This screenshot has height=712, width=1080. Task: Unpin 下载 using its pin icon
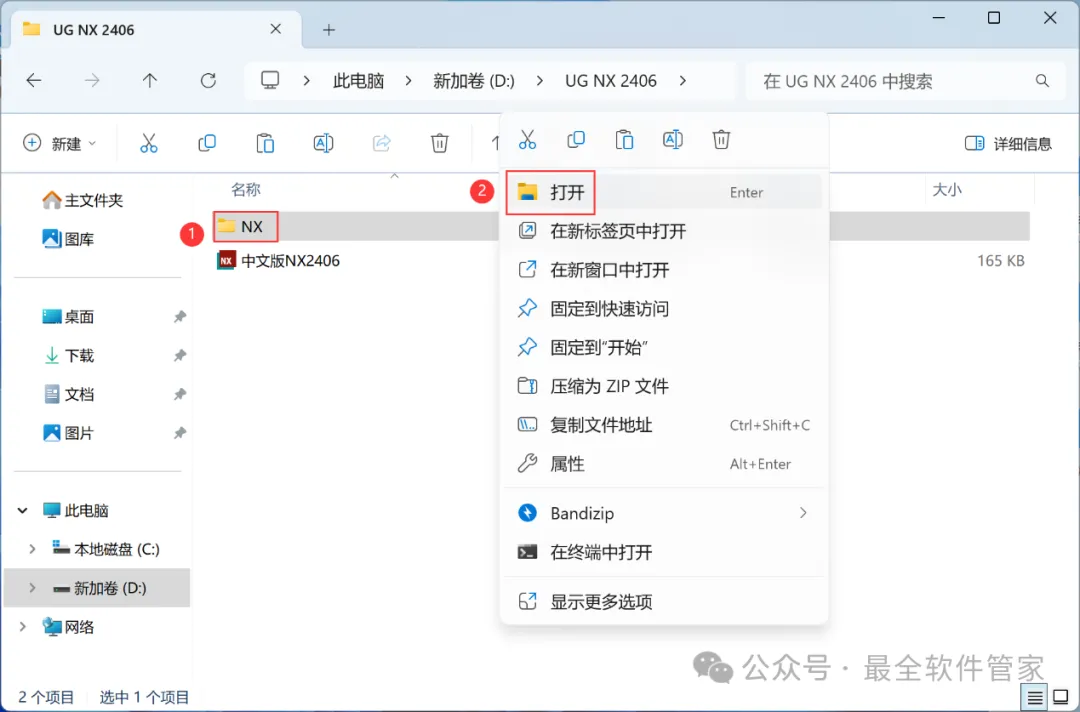(180, 355)
